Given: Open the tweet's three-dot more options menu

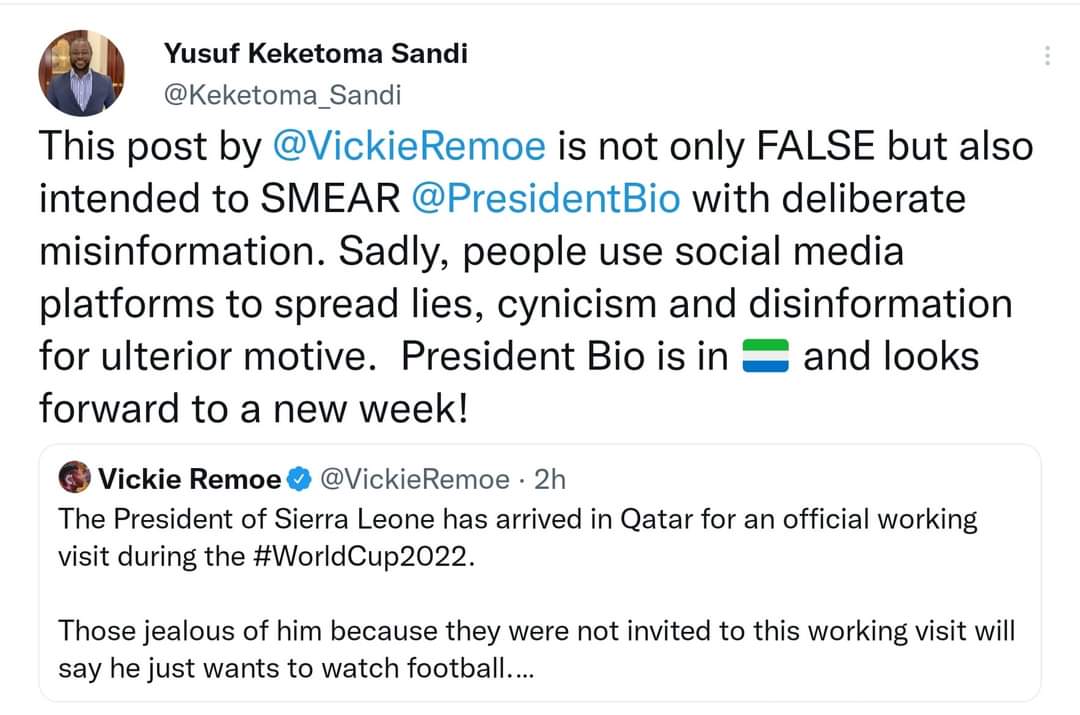Looking at the screenshot, I should coord(1047,55).
